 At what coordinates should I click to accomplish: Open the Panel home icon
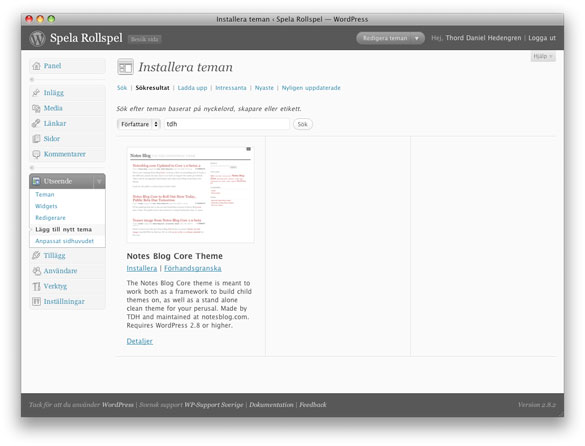36,66
